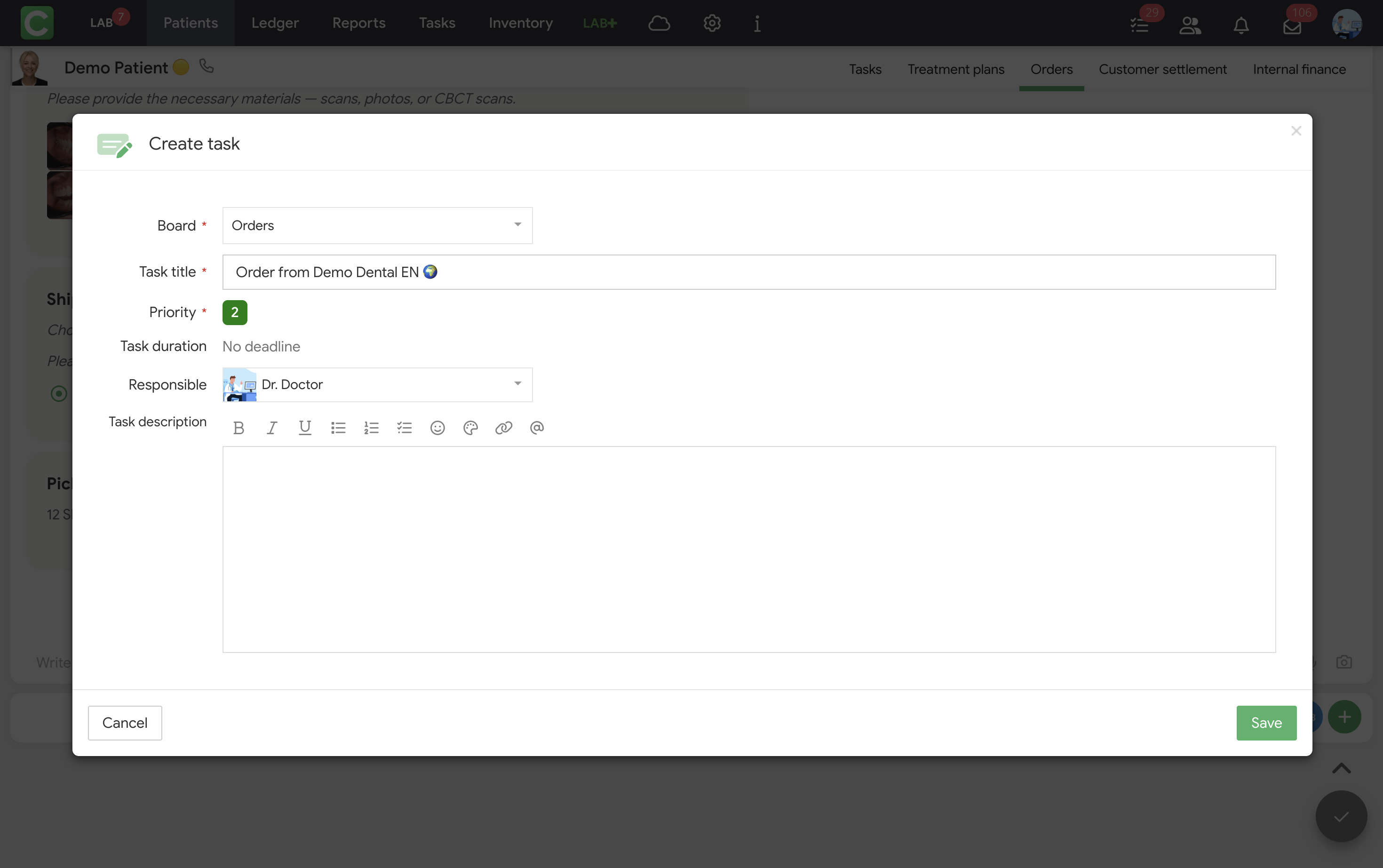This screenshot has width=1383, height=868.
Task: Insert a hyperlink in the description
Action: (503, 428)
